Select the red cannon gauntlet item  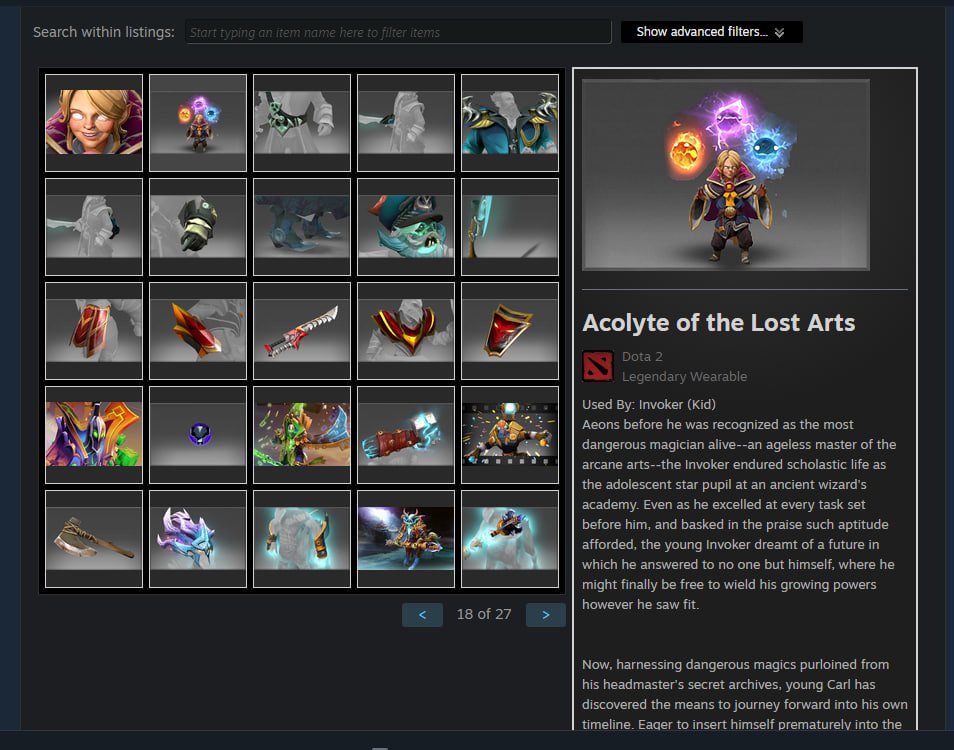coord(406,435)
